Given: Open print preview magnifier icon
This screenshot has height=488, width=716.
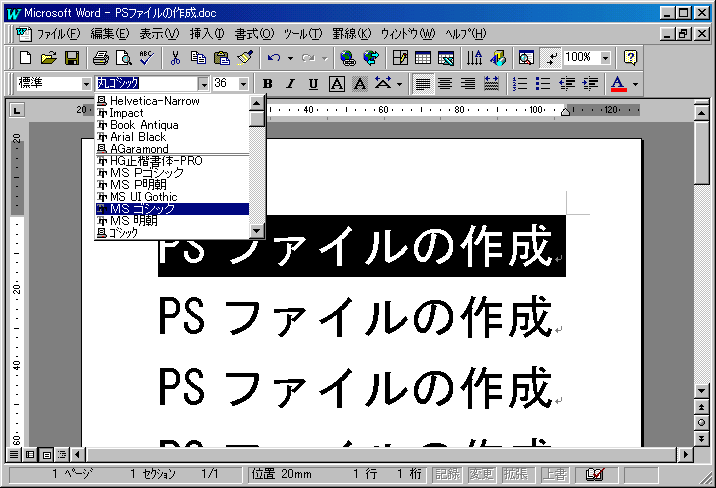Looking at the screenshot, I should coord(123,58).
